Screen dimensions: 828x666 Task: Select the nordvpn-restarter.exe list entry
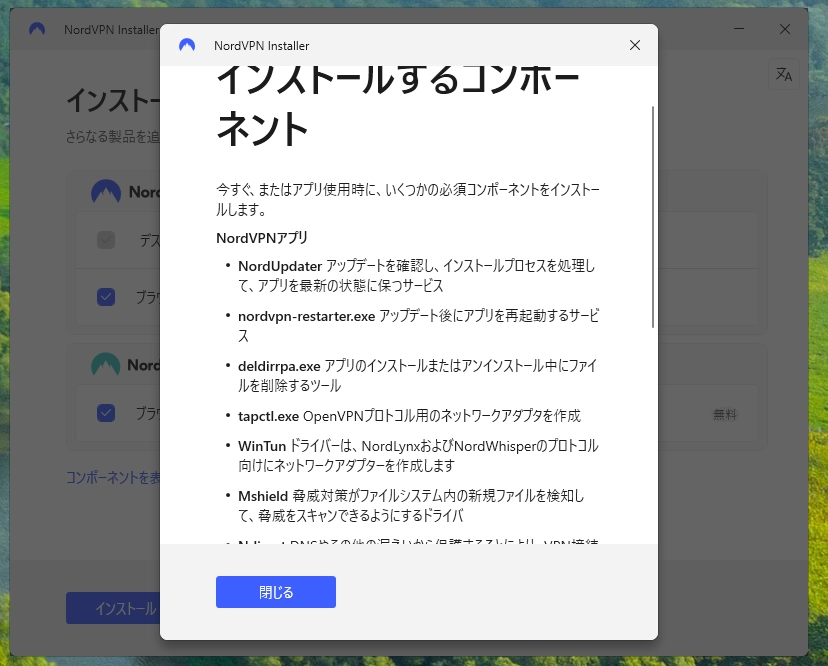418,325
